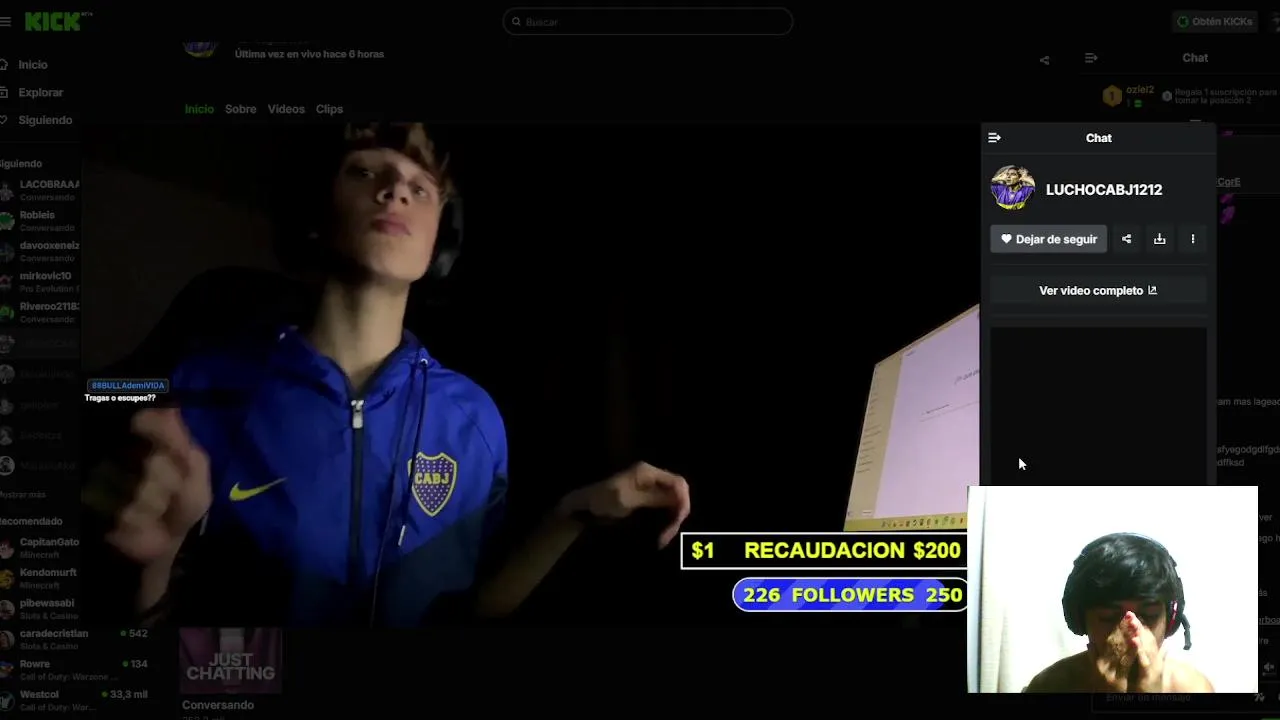
Task: Open Ver video completo link
Action: (x=1098, y=291)
